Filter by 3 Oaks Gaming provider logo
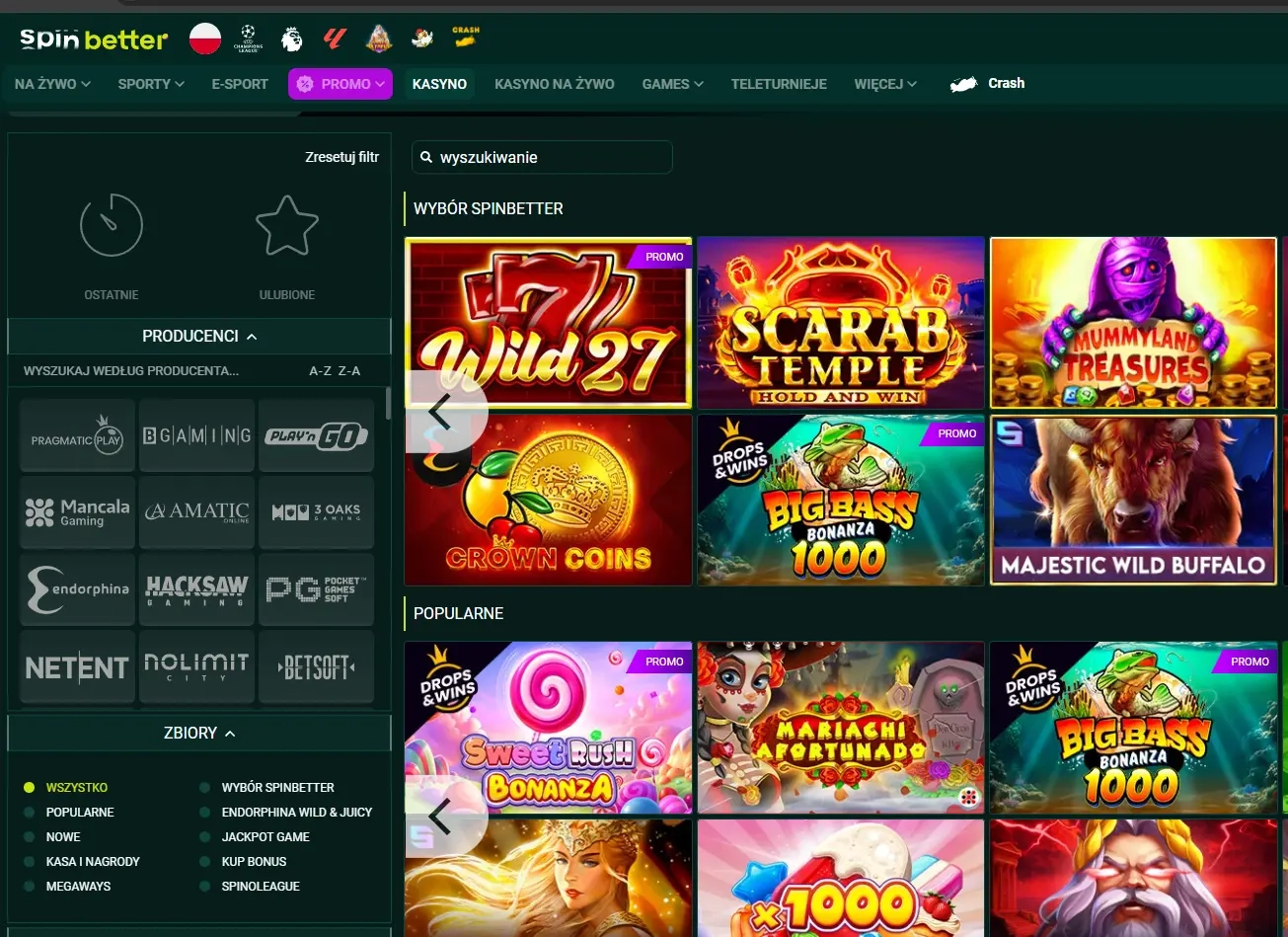 click(316, 512)
